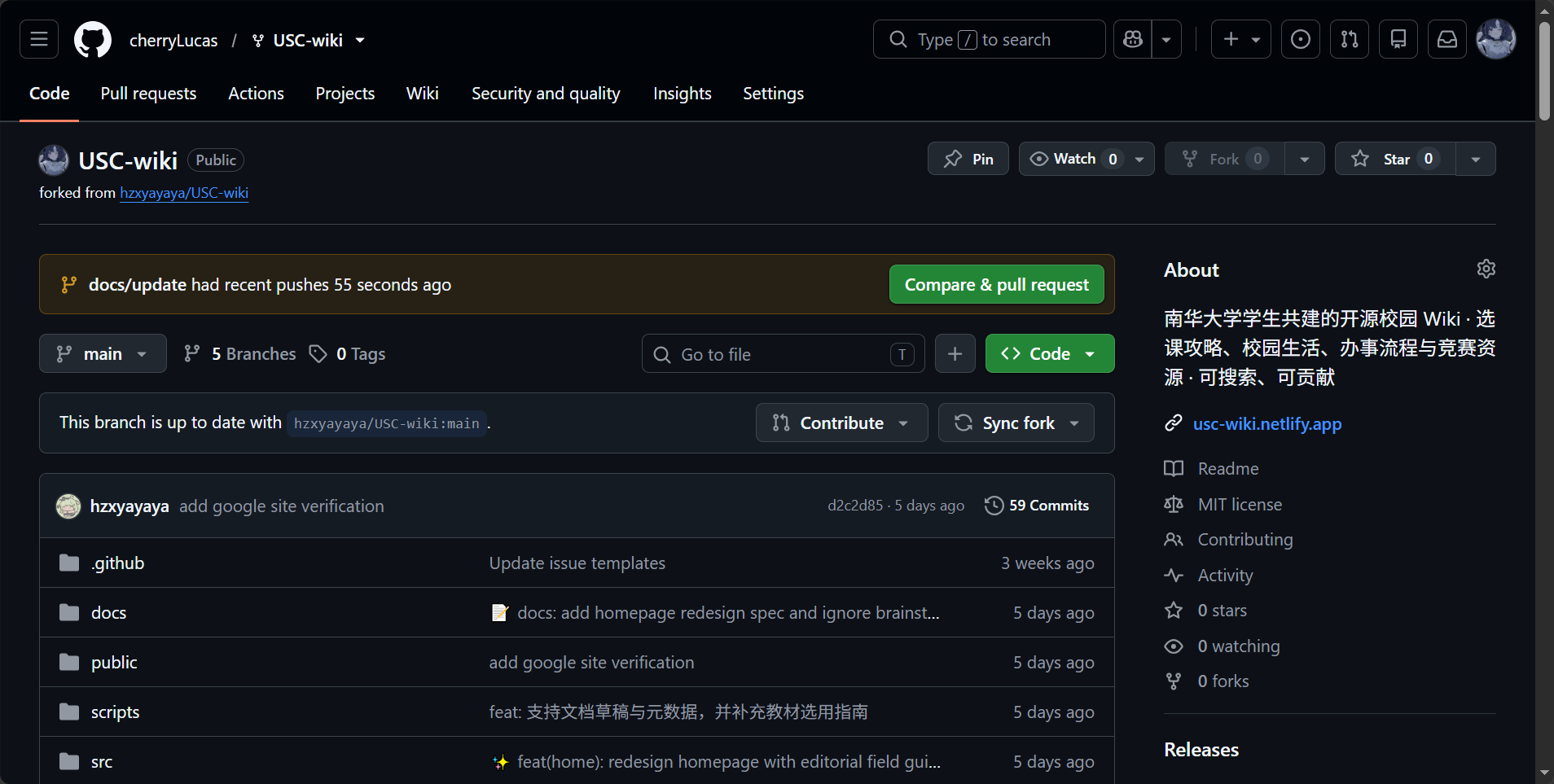Click the scale icon beside MIT license
1554x784 pixels.
pos(1174,505)
